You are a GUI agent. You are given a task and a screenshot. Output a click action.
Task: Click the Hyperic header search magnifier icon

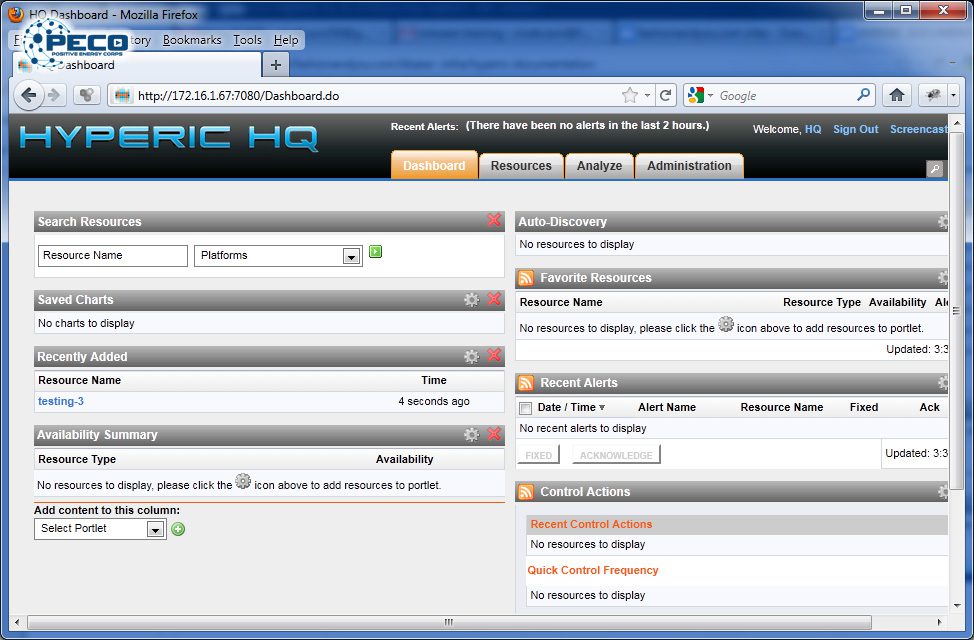(x=934, y=168)
